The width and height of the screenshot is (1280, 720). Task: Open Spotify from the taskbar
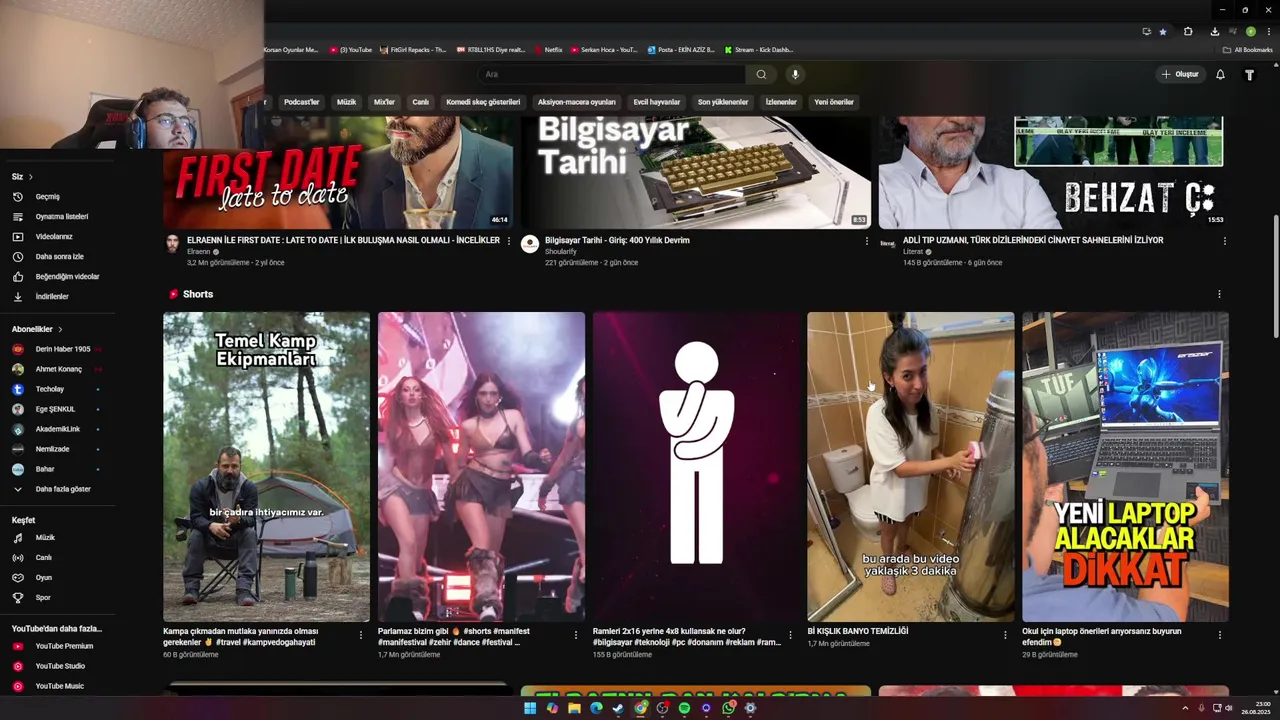pos(684,708)
